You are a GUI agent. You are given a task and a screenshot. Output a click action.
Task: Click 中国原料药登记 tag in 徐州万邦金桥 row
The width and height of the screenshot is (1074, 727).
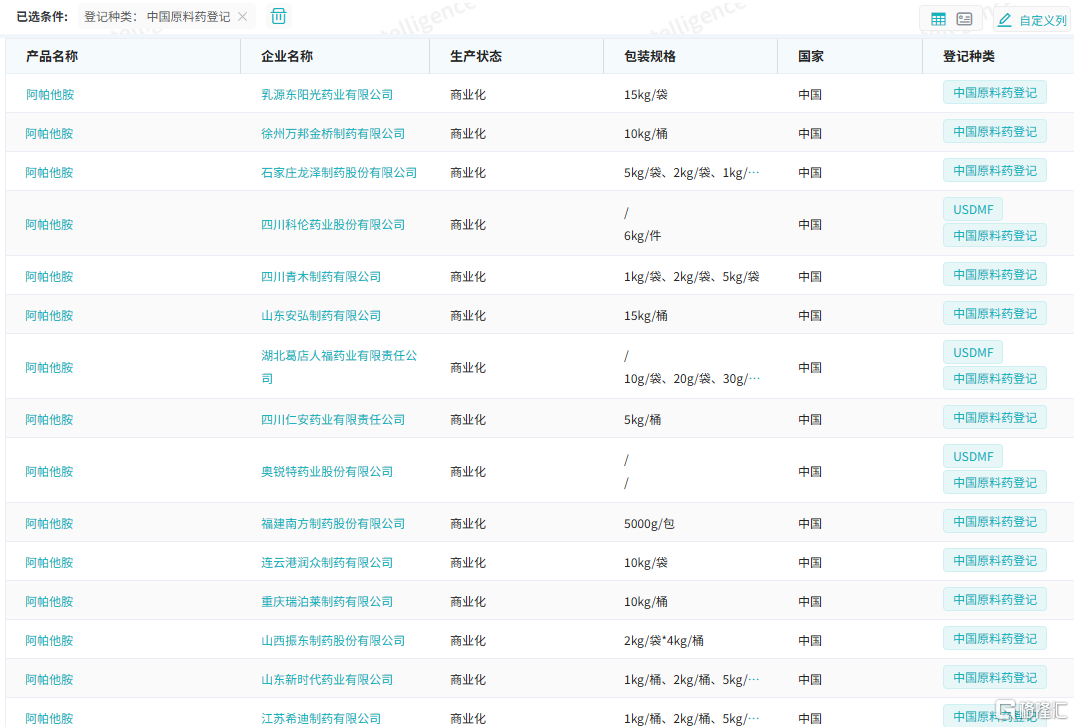click(x=995, y=132)
